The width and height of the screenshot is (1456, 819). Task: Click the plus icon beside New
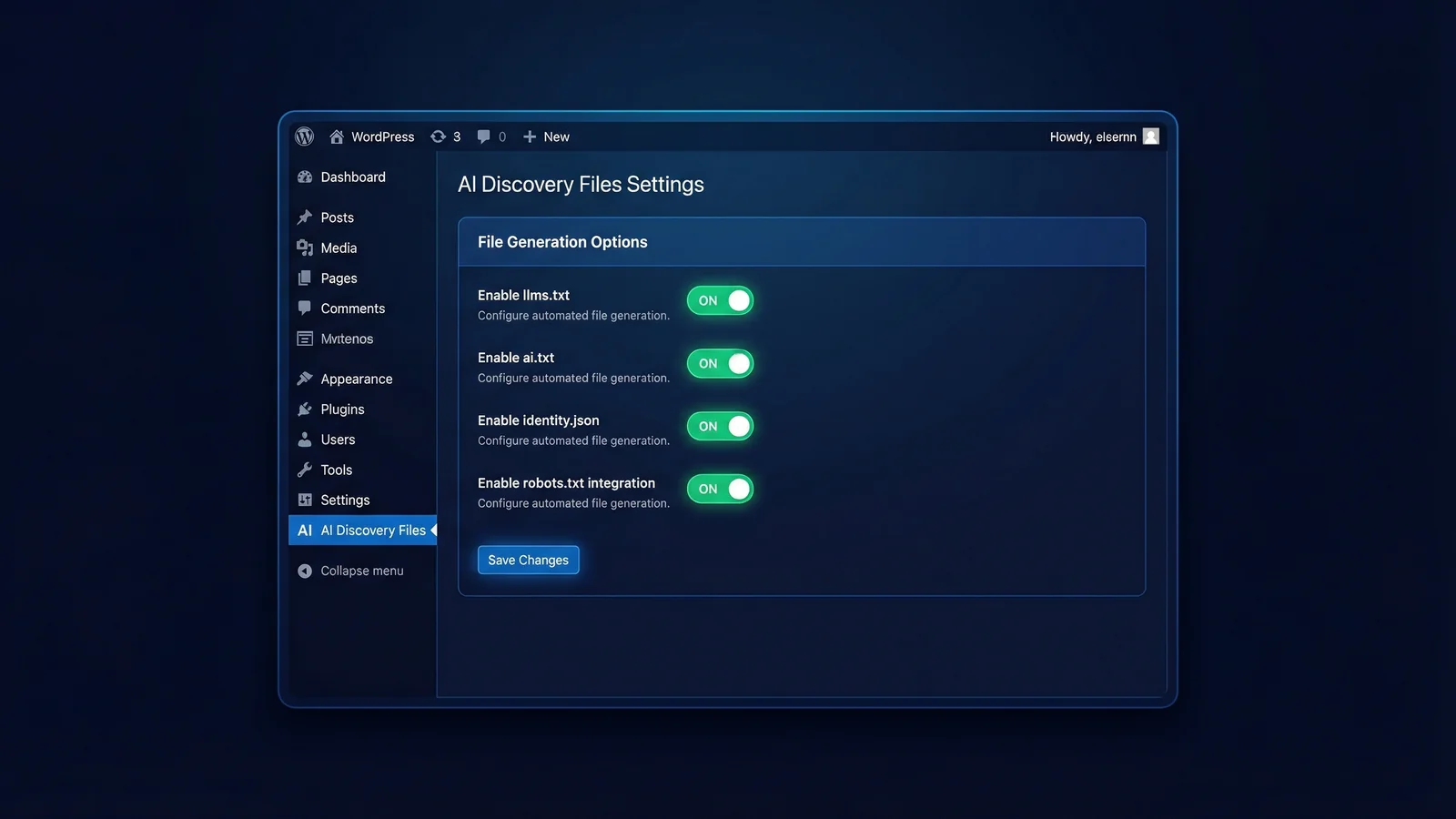[x=530, y=136]
